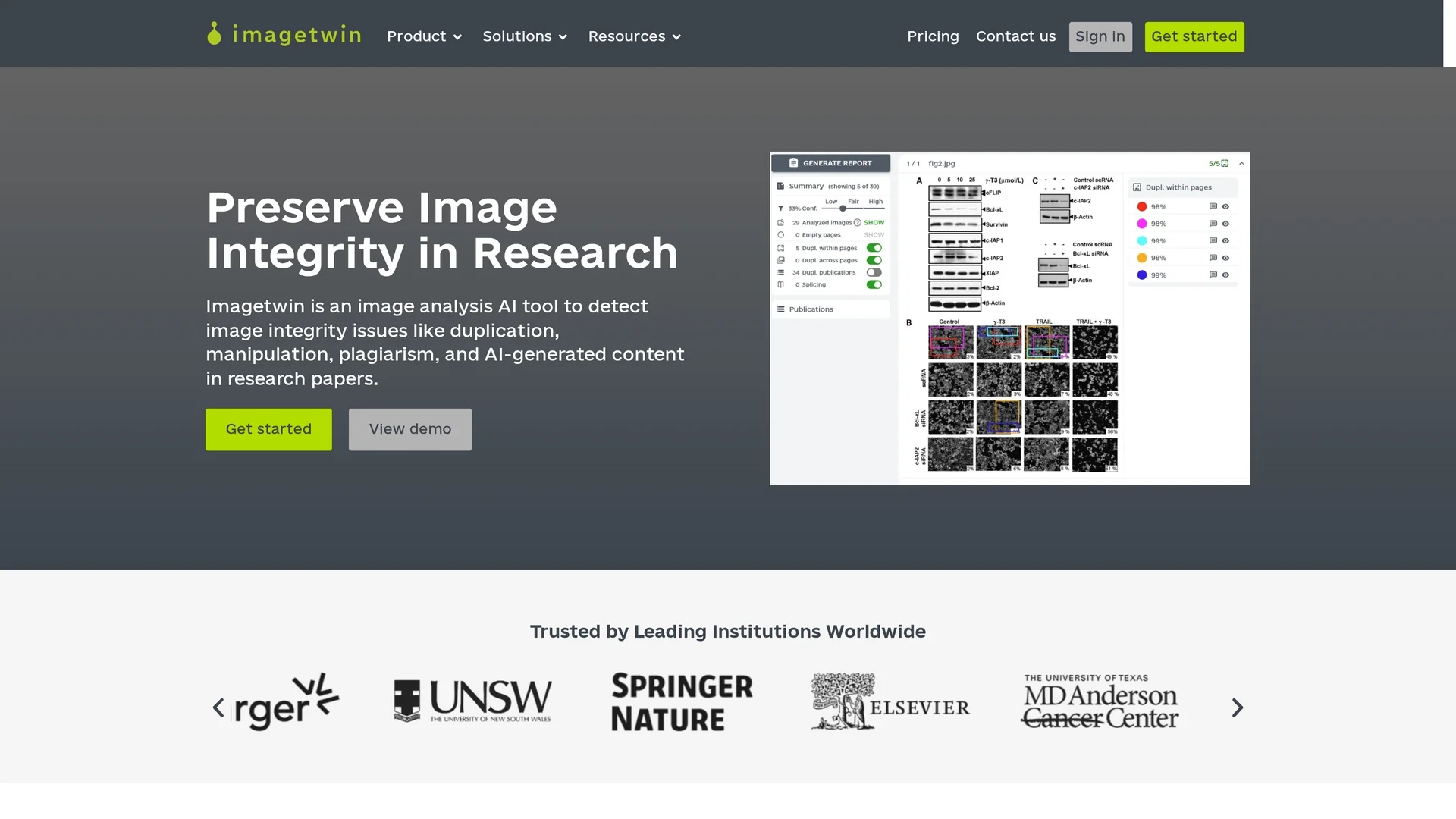Hide the magenta 98% match with eye icon

[x=1225, y=224]
